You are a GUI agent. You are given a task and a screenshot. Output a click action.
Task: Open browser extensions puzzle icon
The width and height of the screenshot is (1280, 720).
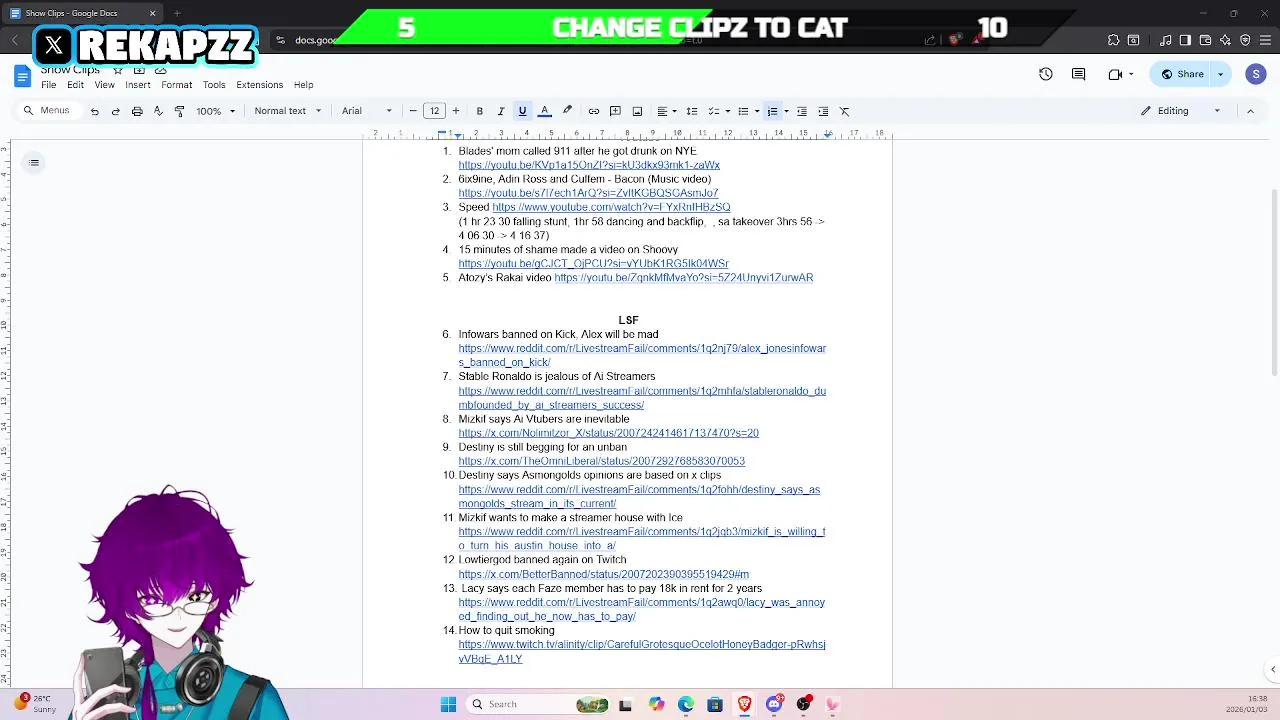coord(1113,40)
